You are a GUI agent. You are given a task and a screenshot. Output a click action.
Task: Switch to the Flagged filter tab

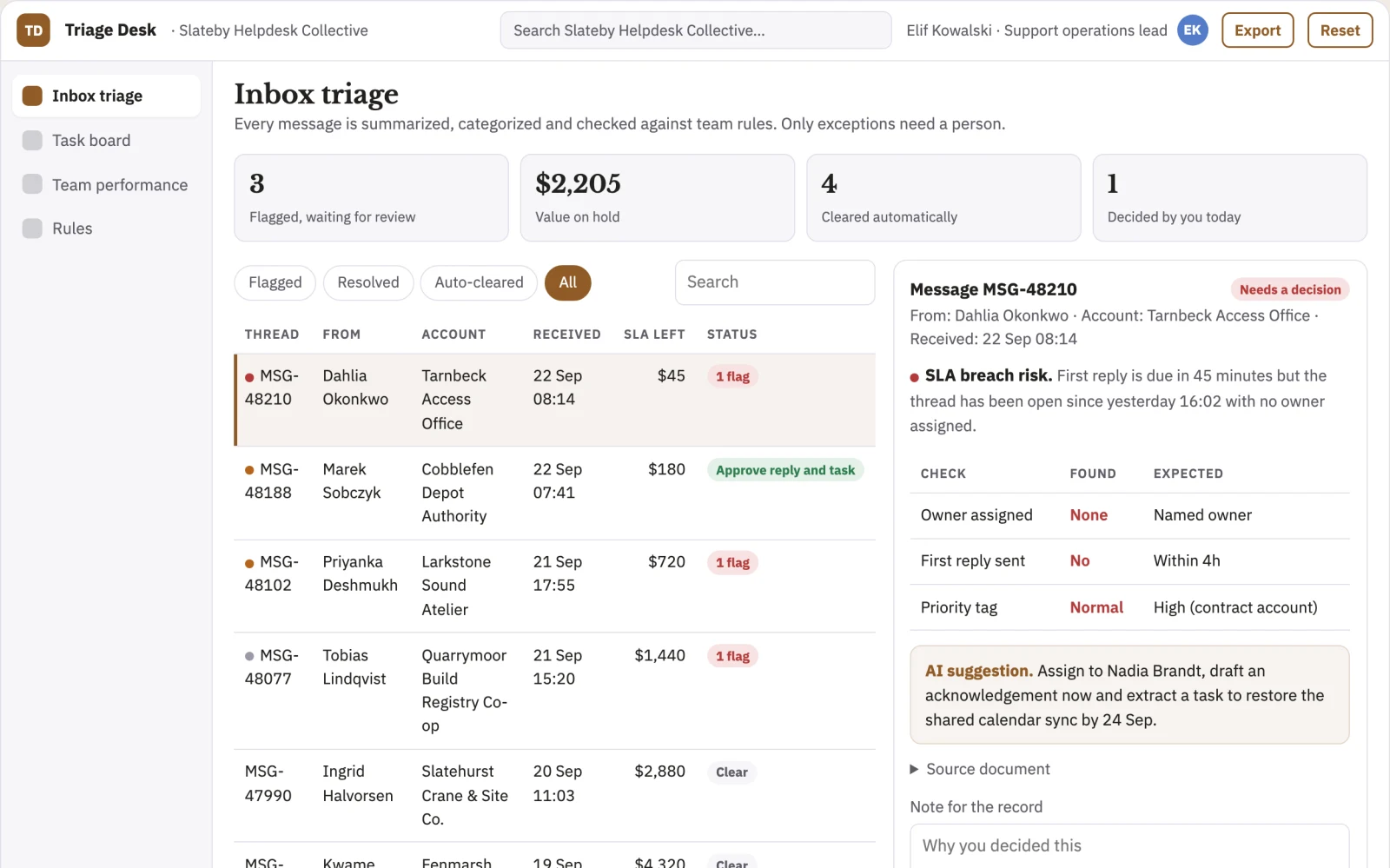(x=275, y=282)
